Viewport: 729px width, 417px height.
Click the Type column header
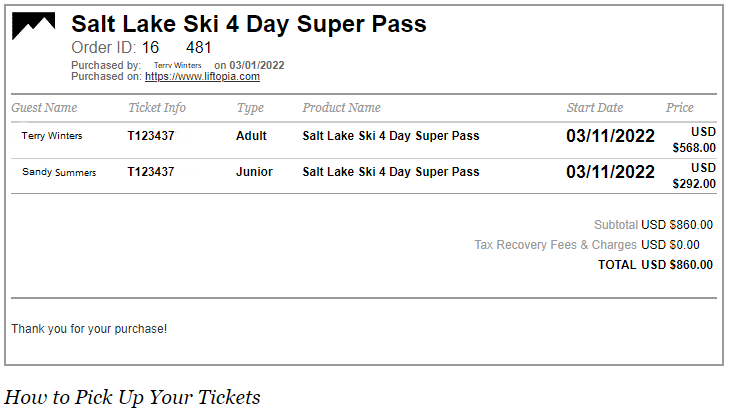(250, 108)
